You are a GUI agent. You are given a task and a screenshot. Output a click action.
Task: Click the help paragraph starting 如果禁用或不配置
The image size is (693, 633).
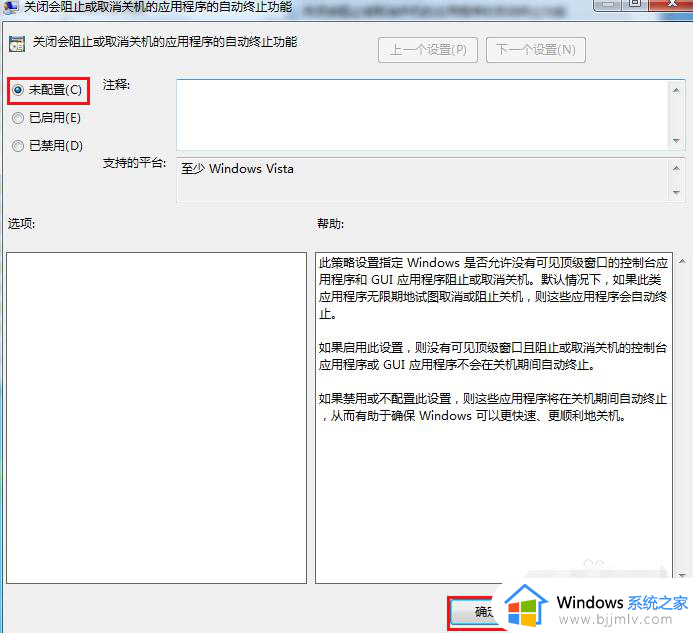[x=493, y=407]
